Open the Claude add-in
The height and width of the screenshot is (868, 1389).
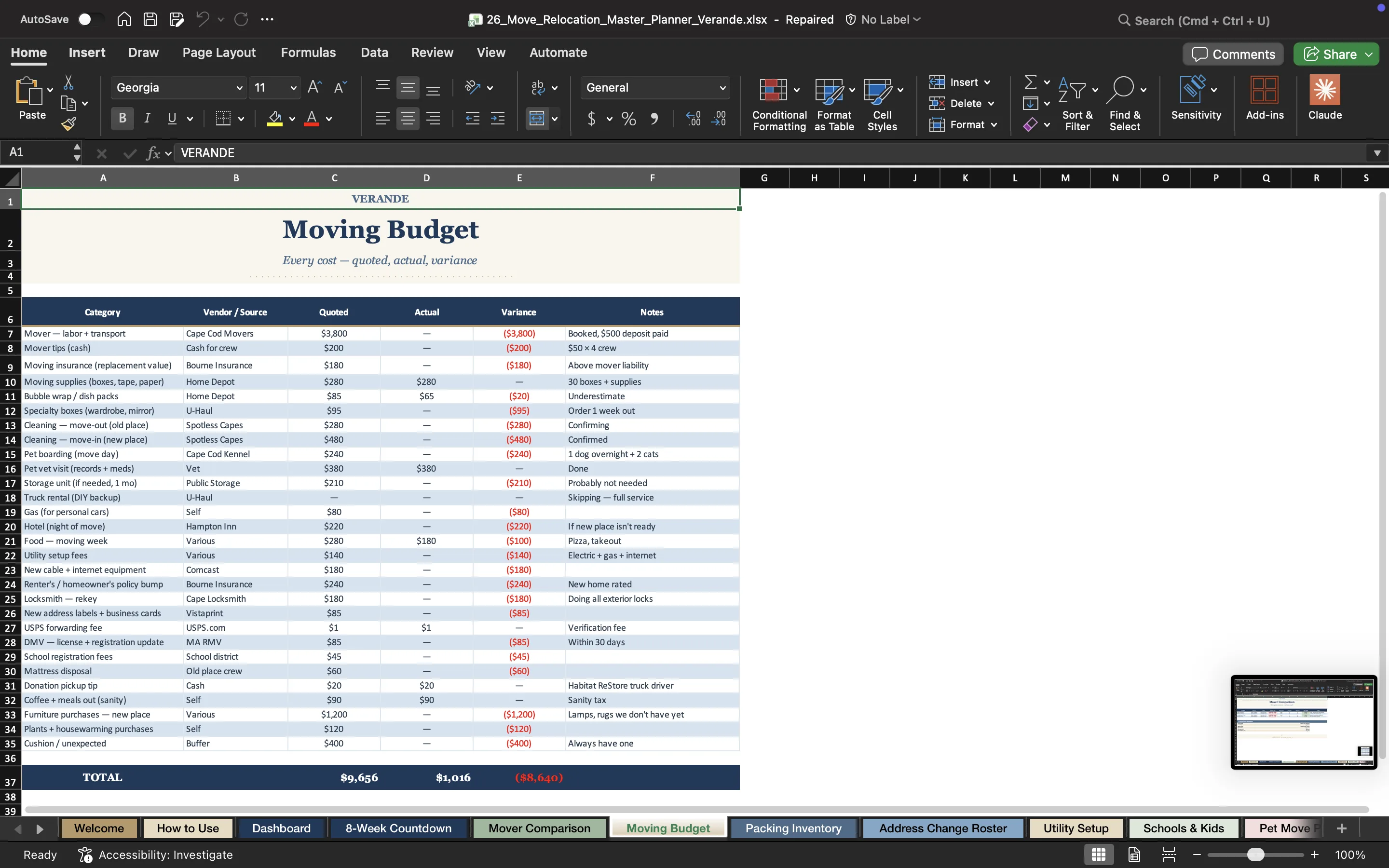(1325, 97)
